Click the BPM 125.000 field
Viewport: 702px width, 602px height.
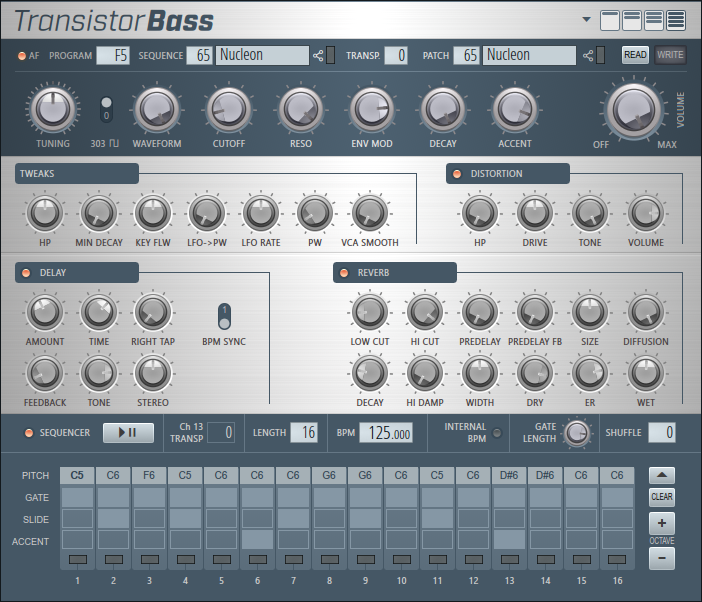(386, 433)
